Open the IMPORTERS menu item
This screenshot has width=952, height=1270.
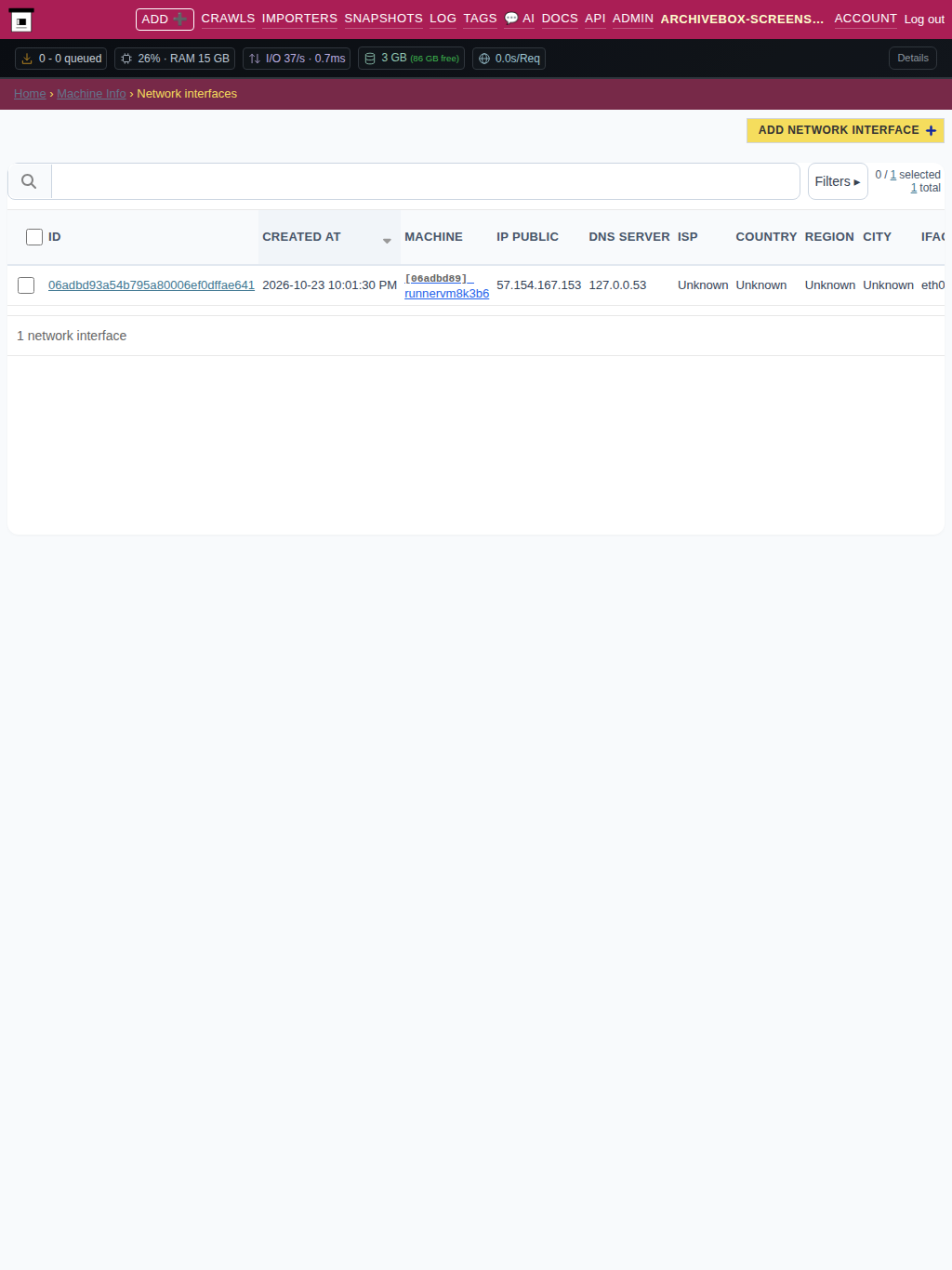(299, 19)
